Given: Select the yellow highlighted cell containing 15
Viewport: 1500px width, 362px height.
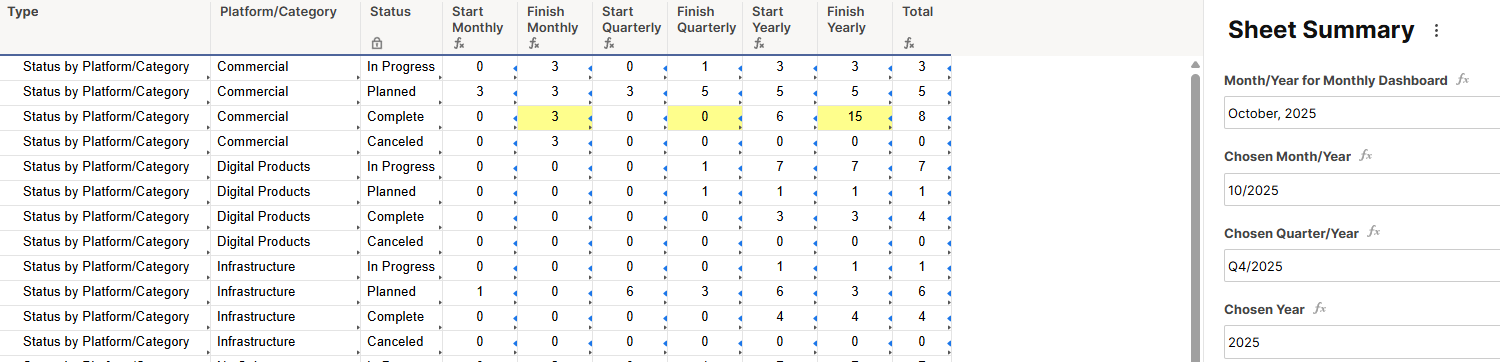Looking at the screenshot, I should point(855,117).
